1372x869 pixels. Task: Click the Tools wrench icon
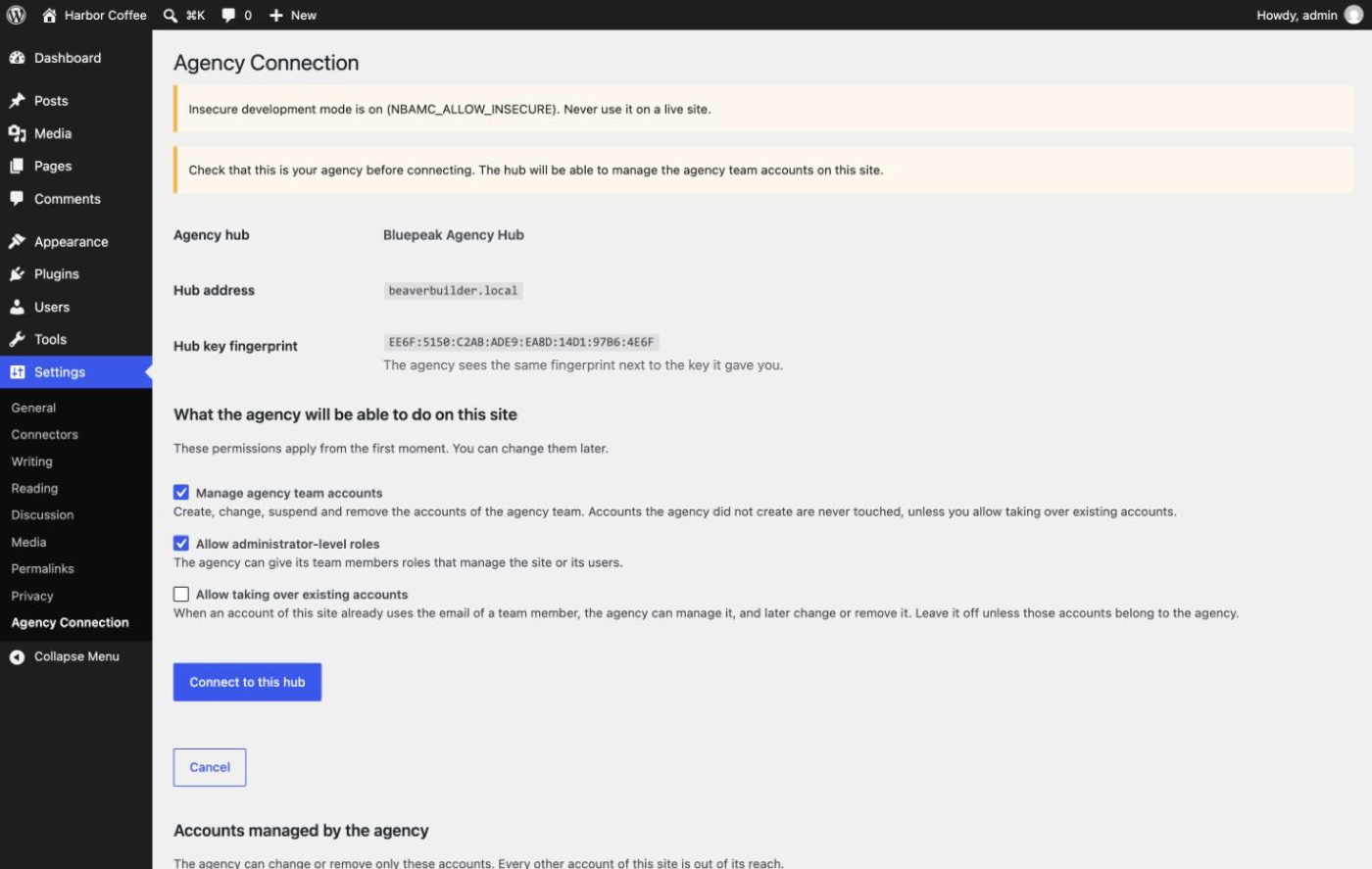click(x=17, y=339)
